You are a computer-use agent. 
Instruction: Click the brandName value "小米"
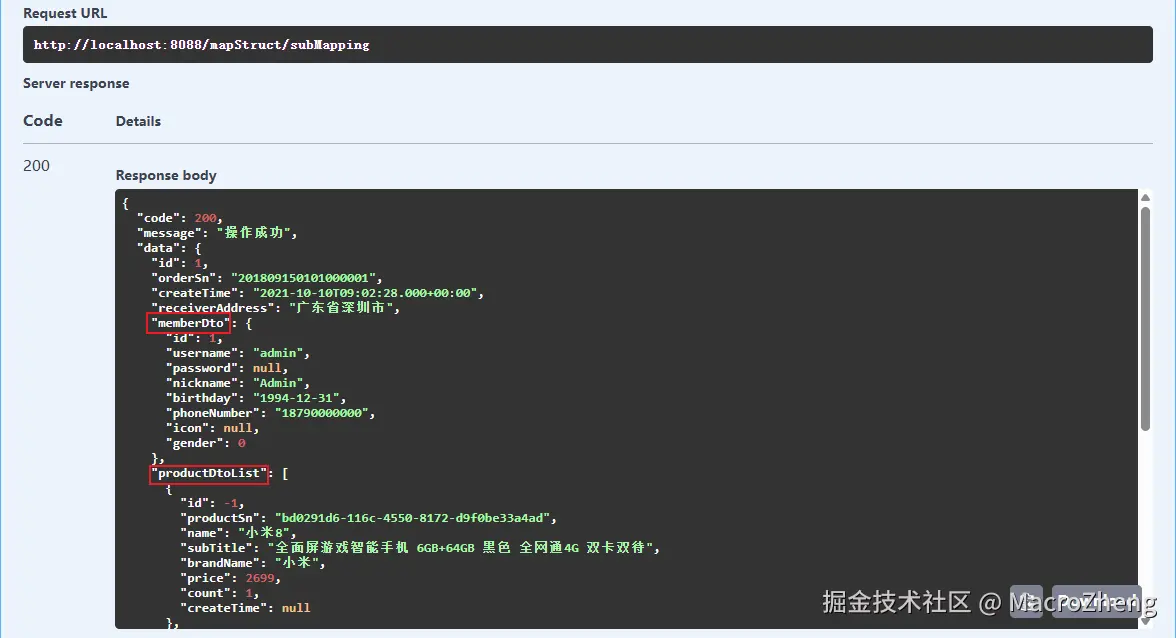click(x=296, y=563)
